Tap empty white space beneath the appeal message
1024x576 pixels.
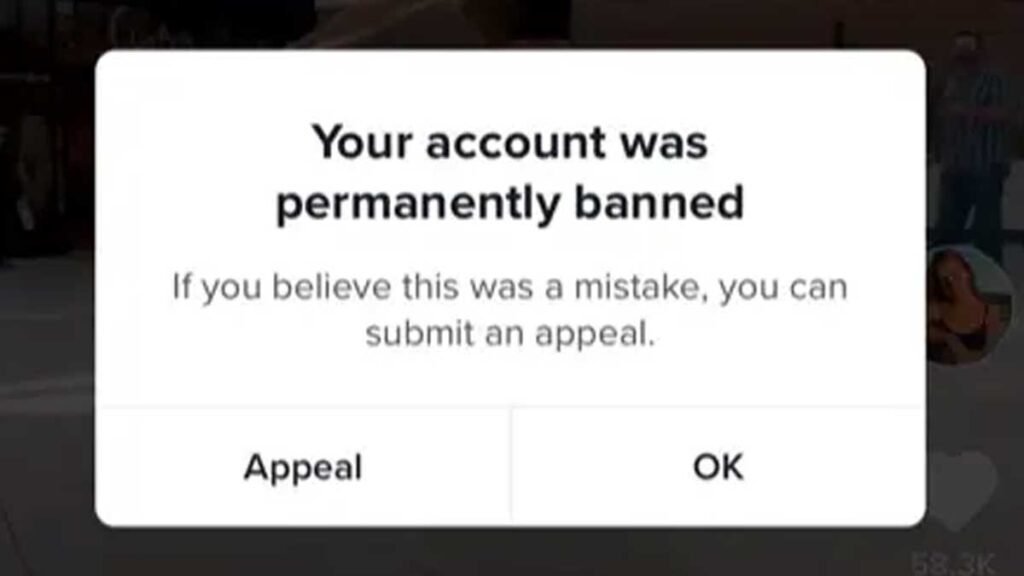(509, 379)
